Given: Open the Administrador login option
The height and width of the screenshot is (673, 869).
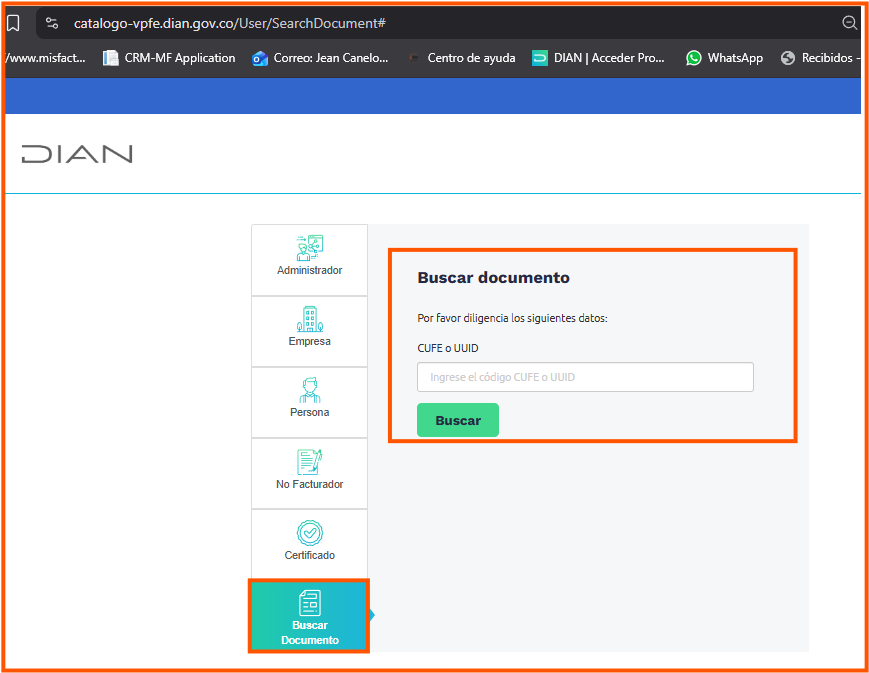Looking at the screenshot, I should click(309, 257).
